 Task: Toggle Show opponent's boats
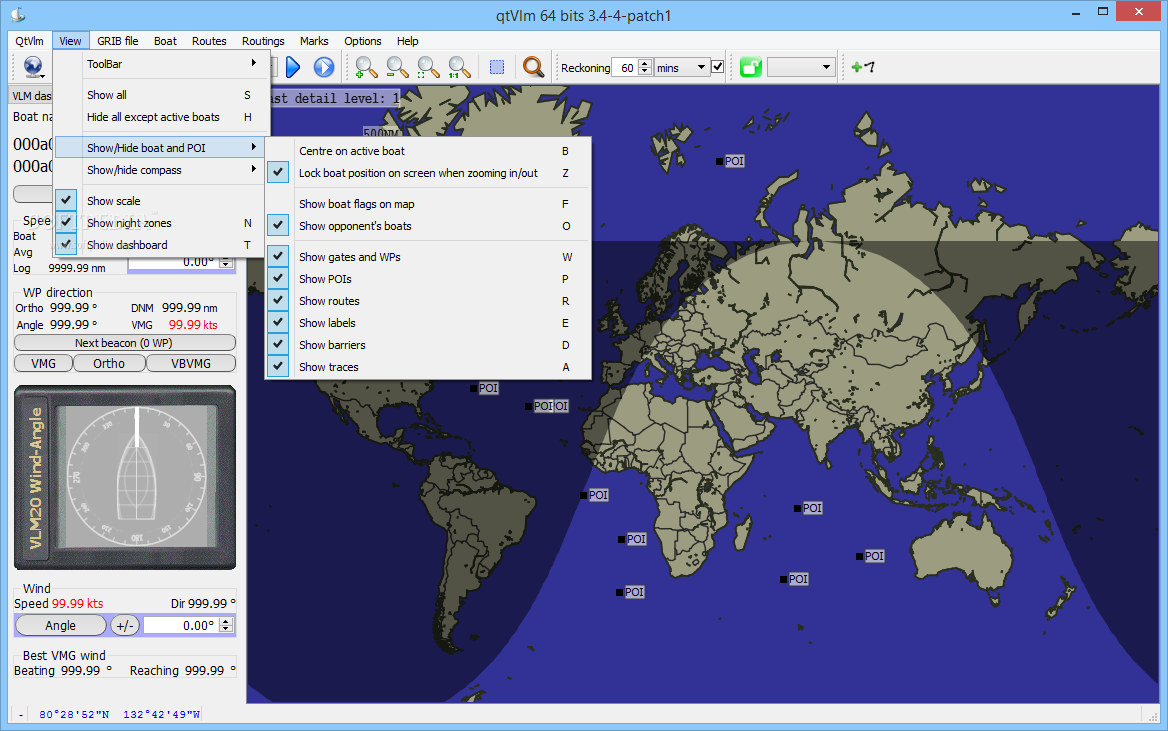coord(428,226)
